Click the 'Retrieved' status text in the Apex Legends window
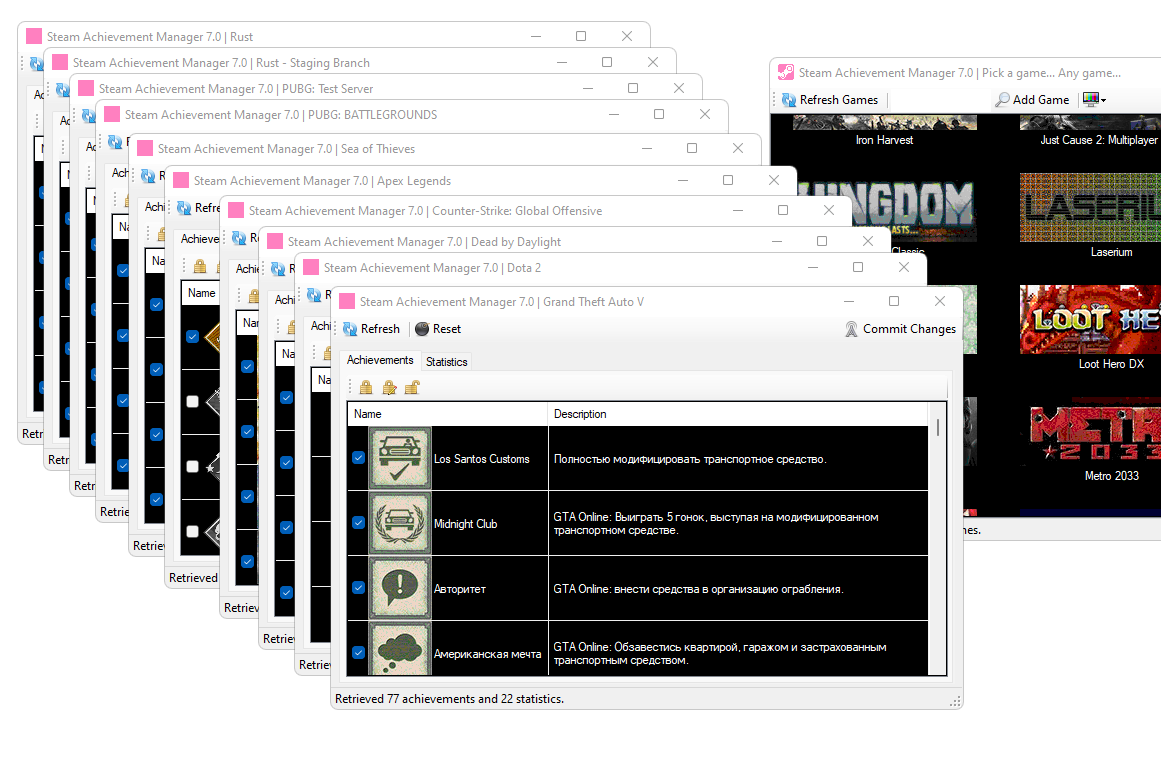The height and width of the screenshot is (770, 1161). (193, 578)
